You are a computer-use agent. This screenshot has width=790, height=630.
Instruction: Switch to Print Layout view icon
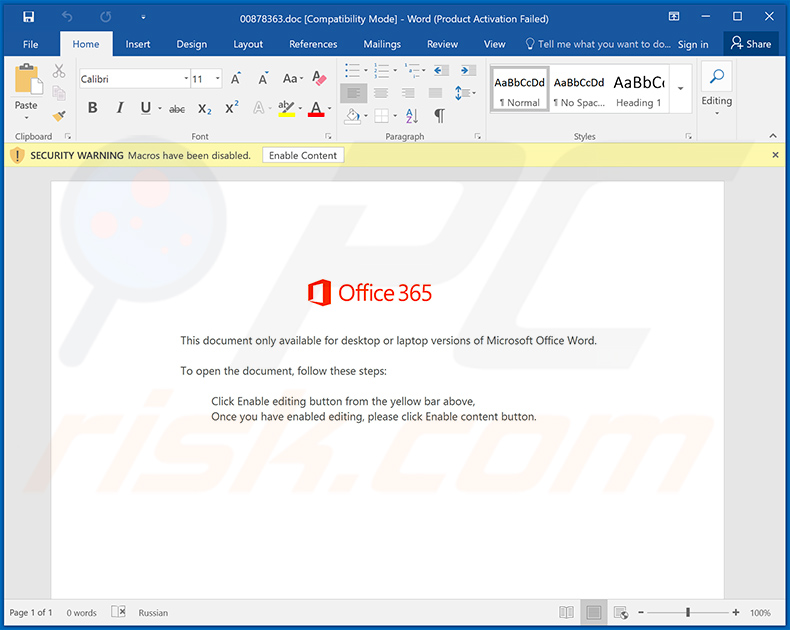(x=594, y=612)
